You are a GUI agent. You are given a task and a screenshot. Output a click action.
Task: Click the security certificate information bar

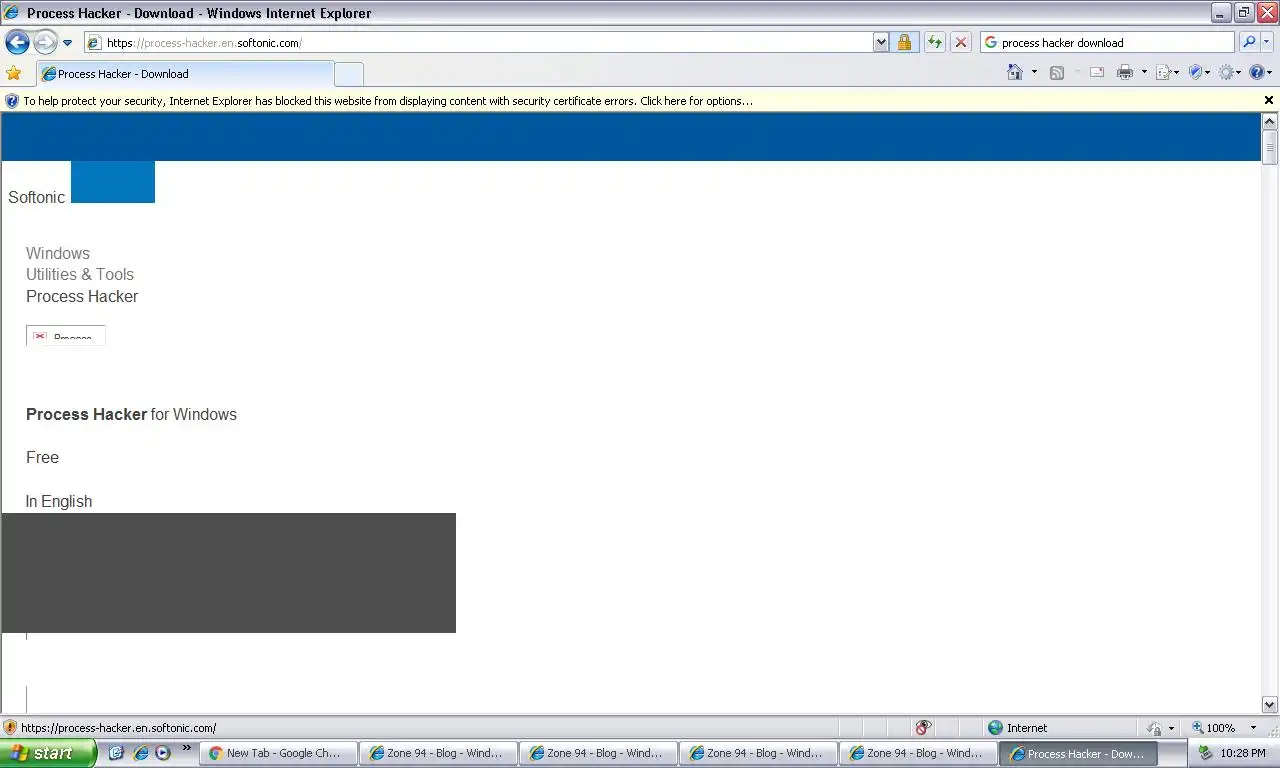click(630, 100)
